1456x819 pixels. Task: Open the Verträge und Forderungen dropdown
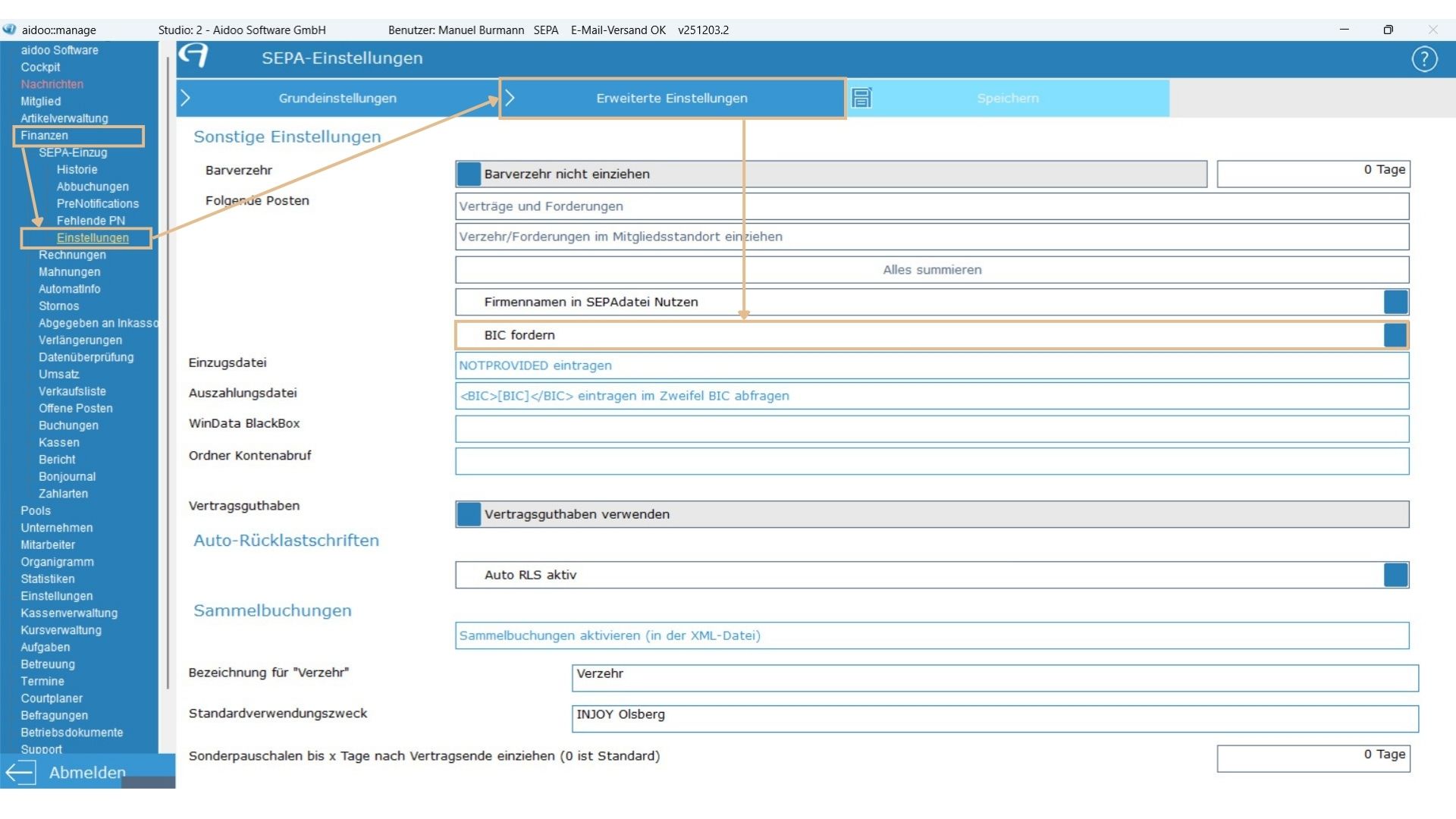pos(931,206)
